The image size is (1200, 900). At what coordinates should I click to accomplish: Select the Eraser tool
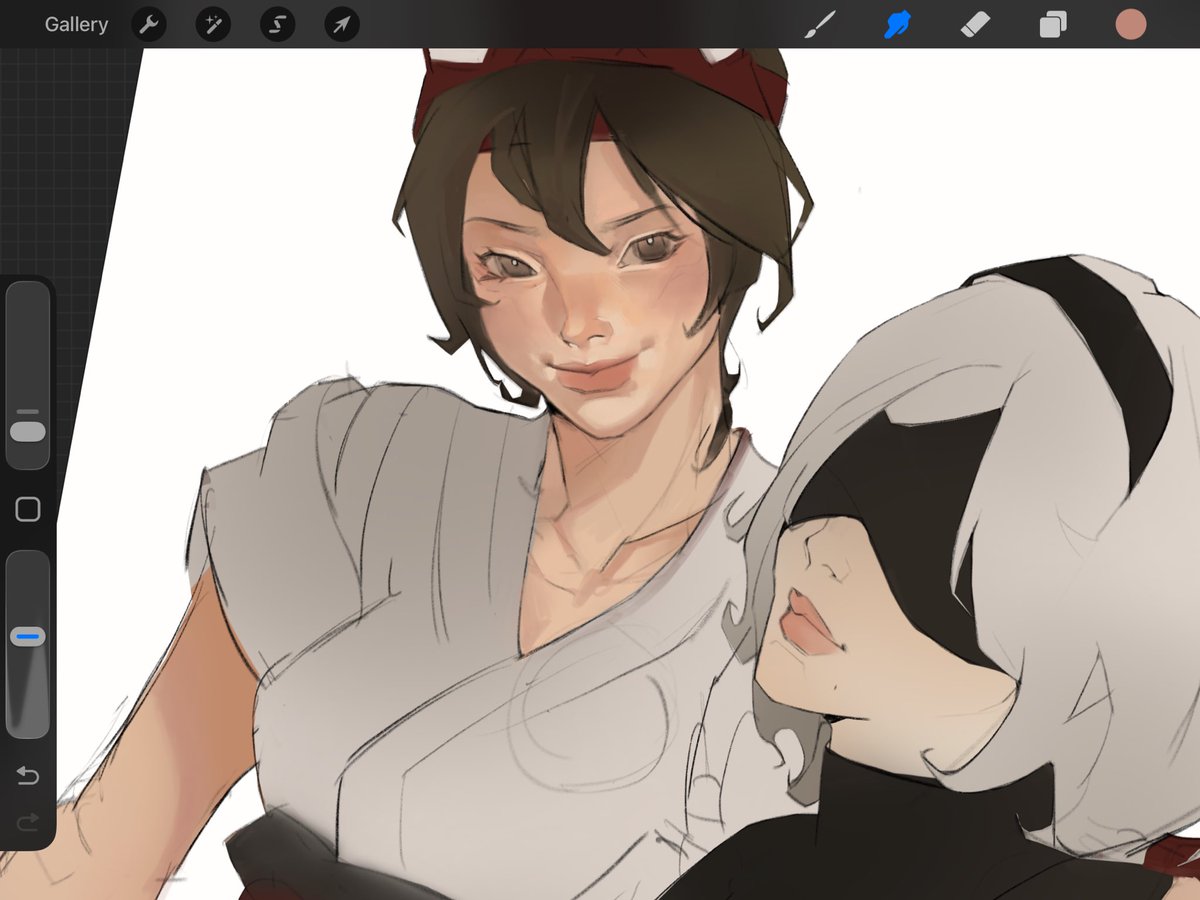pos(975,24)
